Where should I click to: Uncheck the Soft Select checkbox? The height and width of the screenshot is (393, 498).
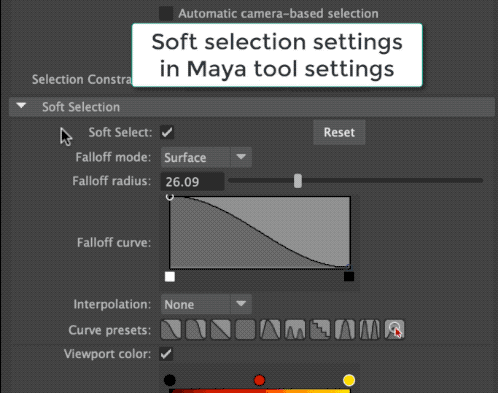[167, 132]
